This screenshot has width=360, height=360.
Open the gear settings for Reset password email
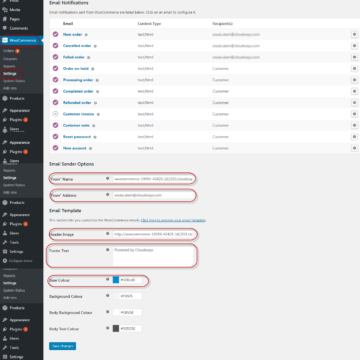pyautogui.click(x=354, y=137)
